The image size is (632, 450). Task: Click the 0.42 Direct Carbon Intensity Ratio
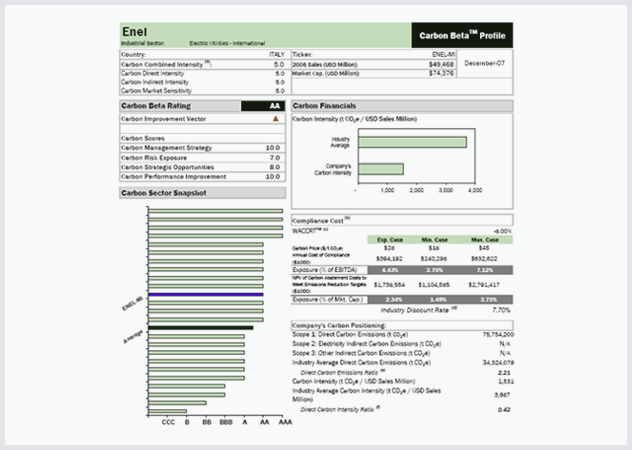tap(504, 410)
